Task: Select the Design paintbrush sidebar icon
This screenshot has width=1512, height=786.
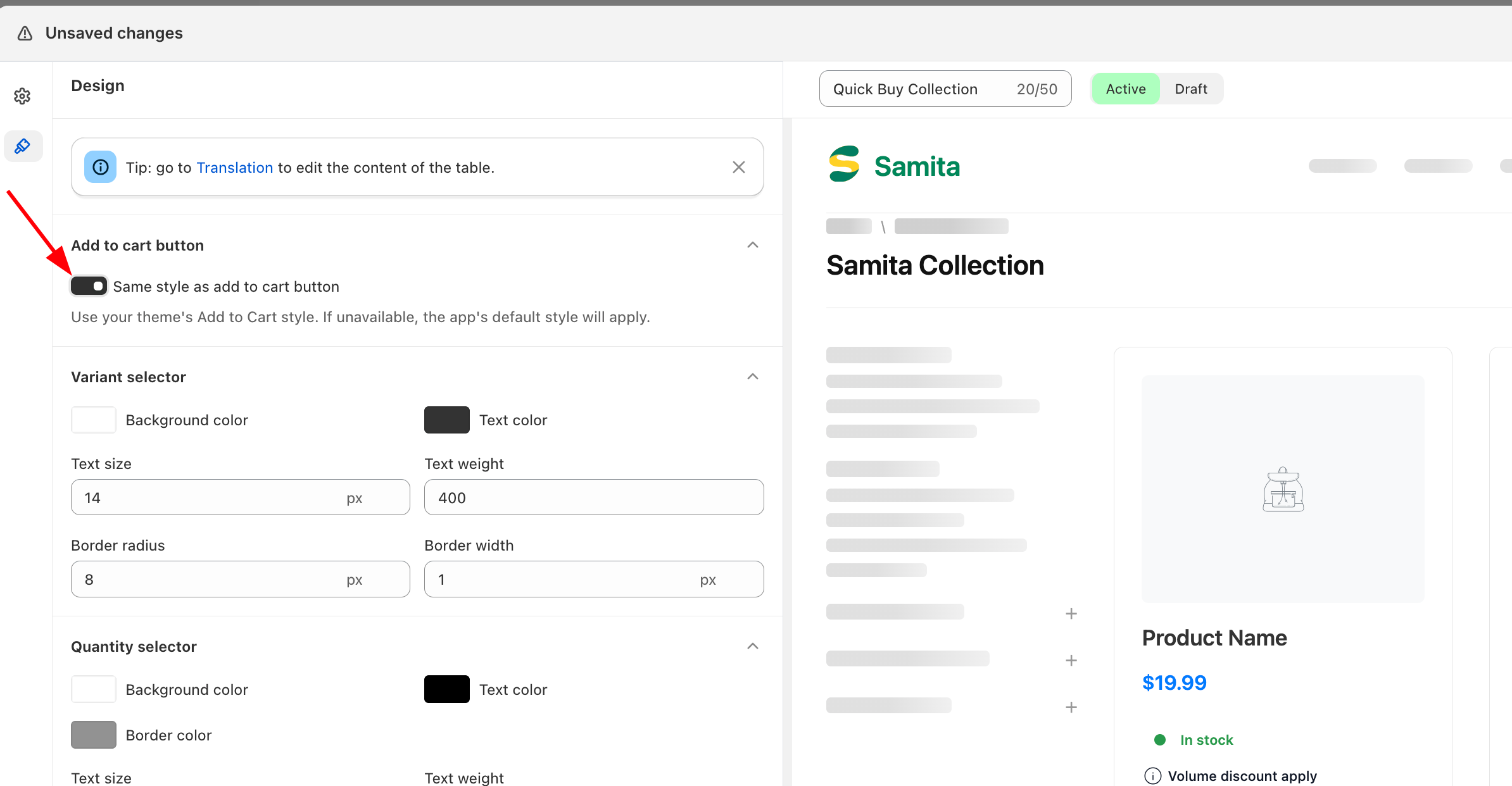Action: click(23, 146)
